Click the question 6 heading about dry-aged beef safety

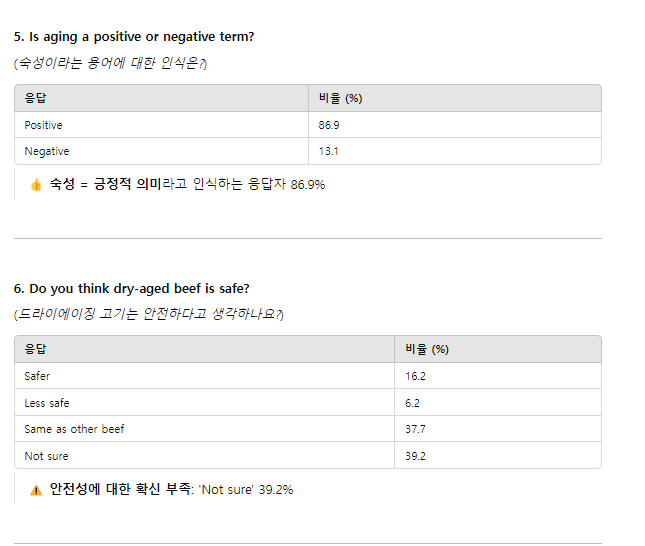pyautogui.click(x=131, y=289)
